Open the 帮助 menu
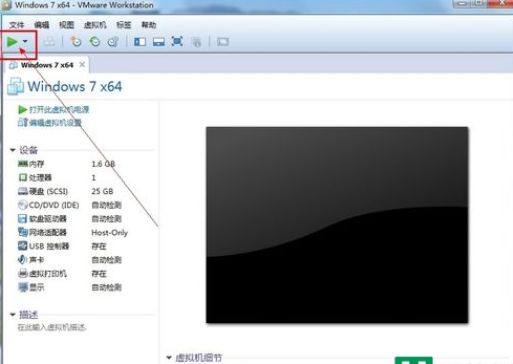 (x=148, y=25)
